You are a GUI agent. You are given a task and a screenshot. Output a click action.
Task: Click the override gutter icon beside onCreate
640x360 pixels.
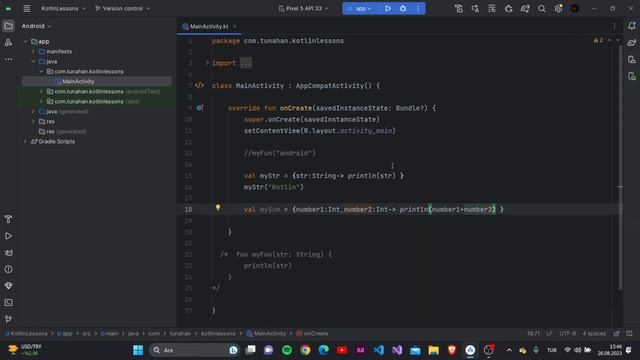tap(200, 108)
